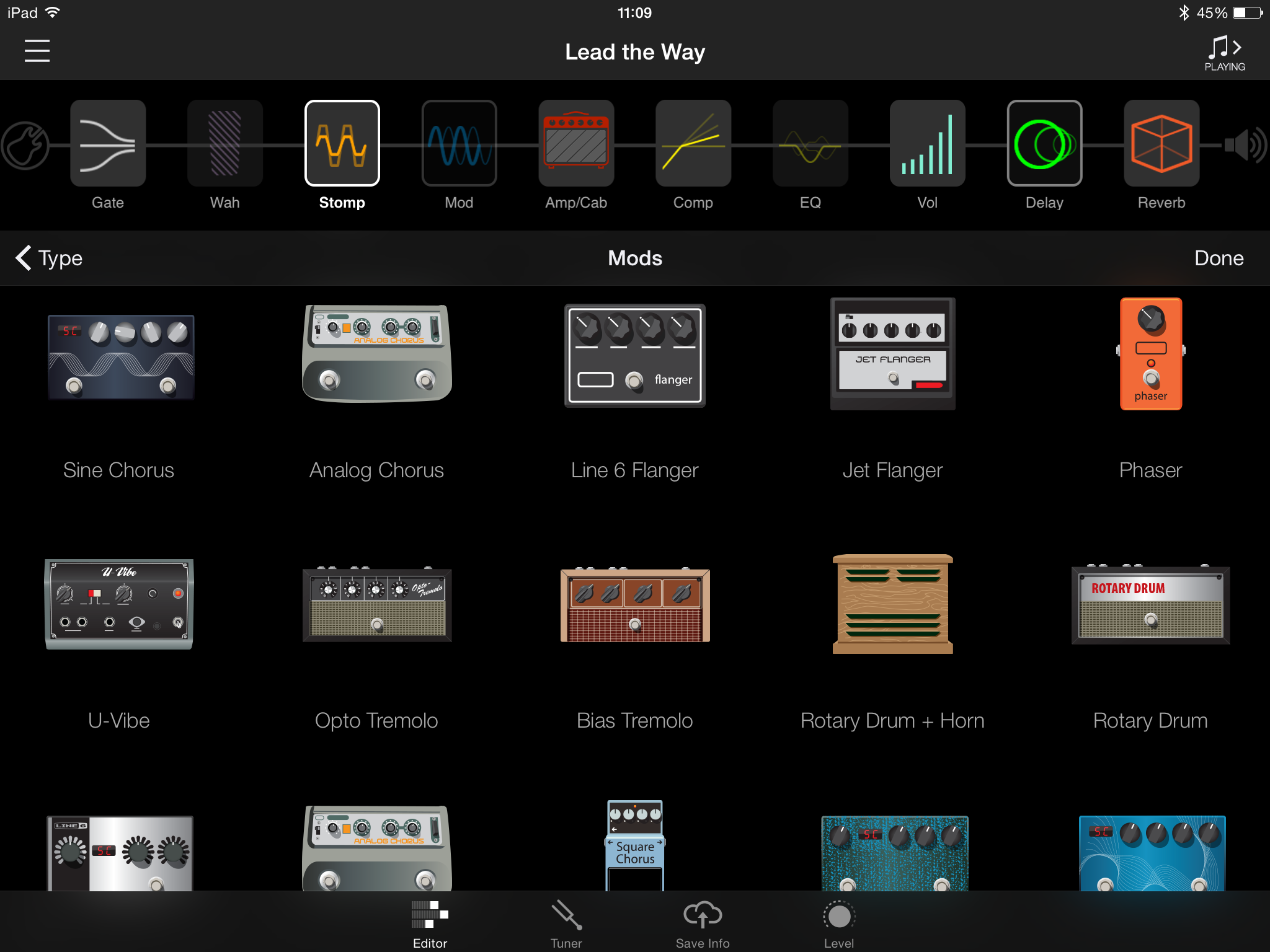Select the Stomp block icon
Image resolution: width=1270 pixels, height=952 pixels.
tap(342, 143)
